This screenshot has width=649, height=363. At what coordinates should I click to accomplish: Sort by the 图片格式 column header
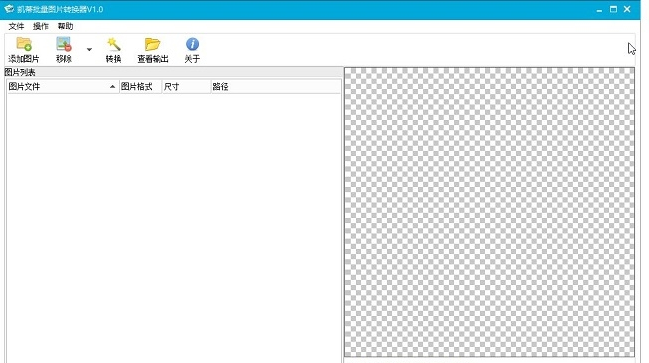pyautogui.click(x=140, y=87)
